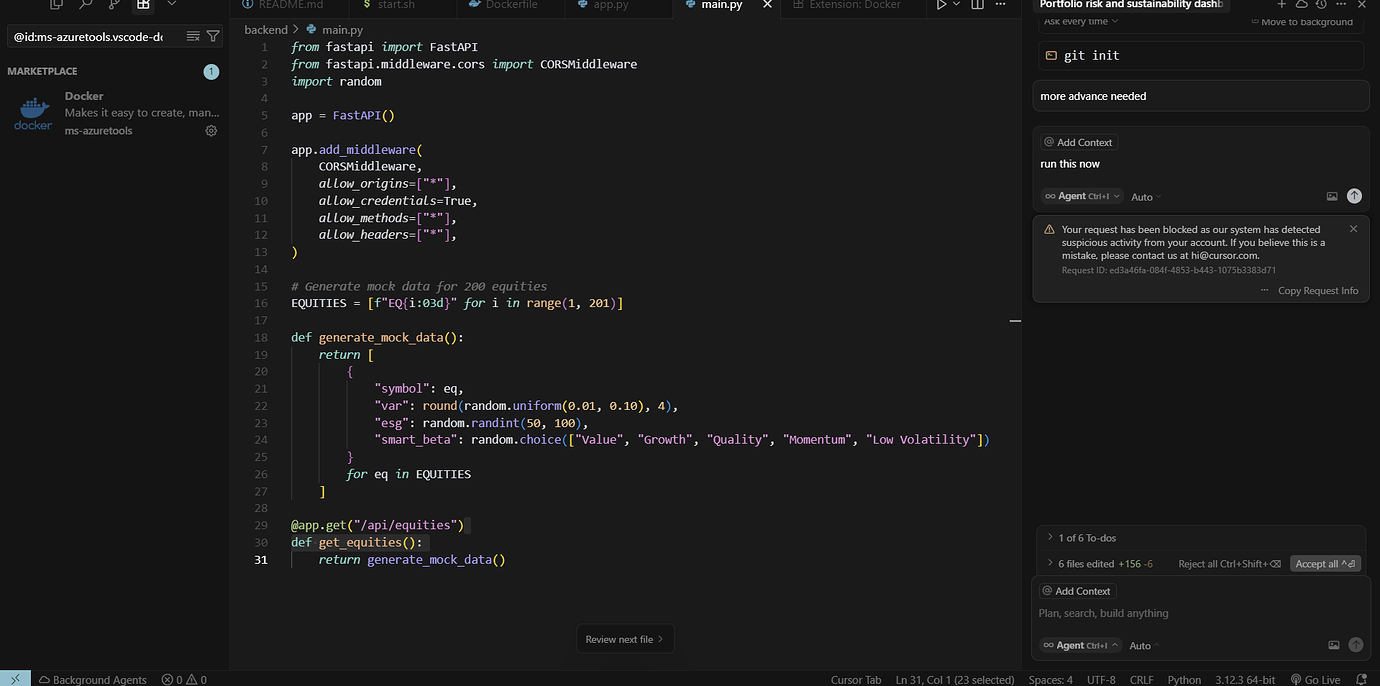The height and width of the screenshot is (686, 1380).
Task: Open the Docker extension settings gear
Action: click(211, 130)
